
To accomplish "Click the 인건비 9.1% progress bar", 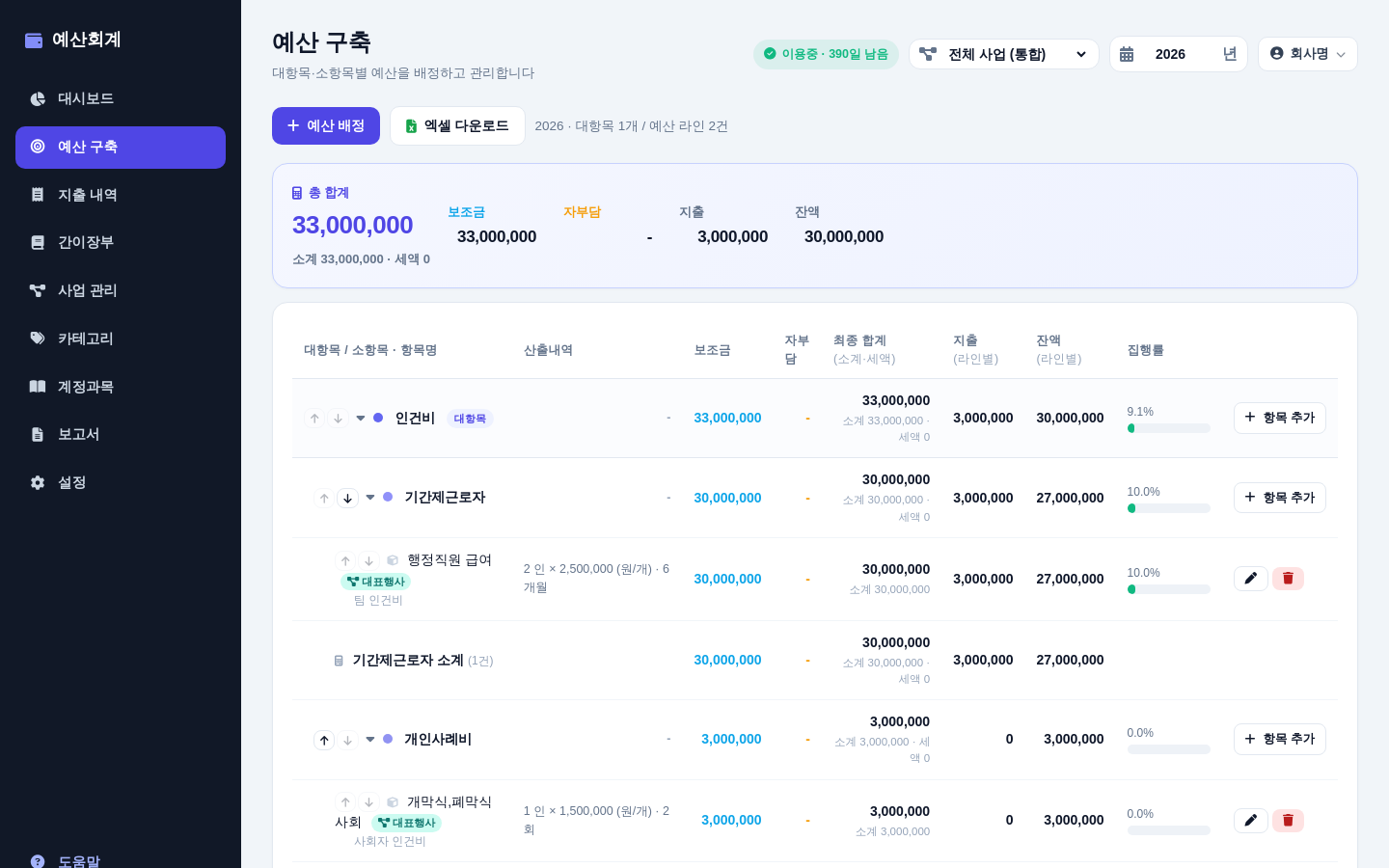I will click(1168, 428).
